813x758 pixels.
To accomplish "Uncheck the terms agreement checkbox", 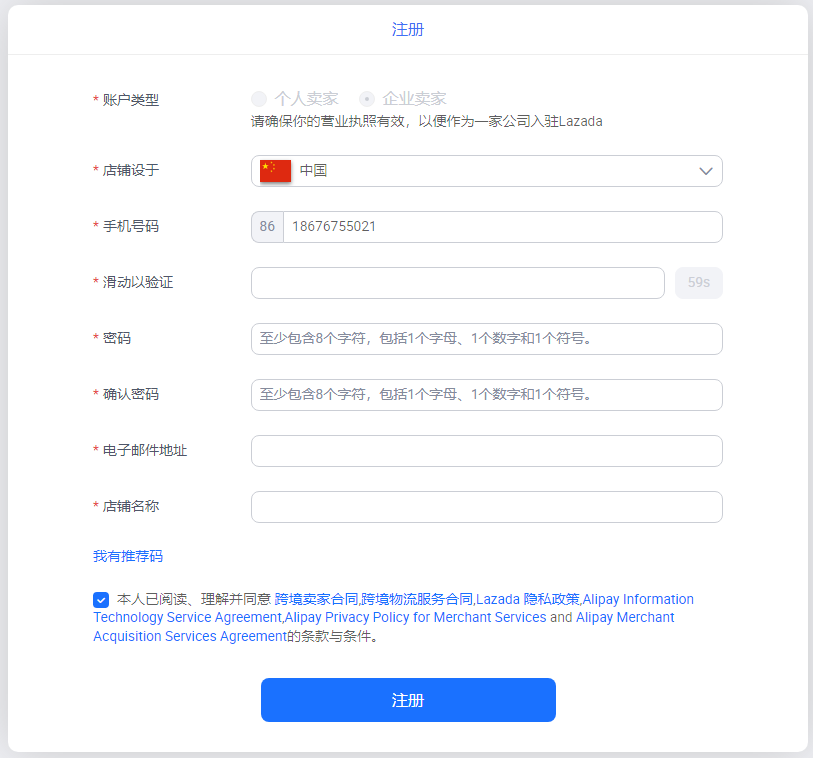I will point(100,599).
